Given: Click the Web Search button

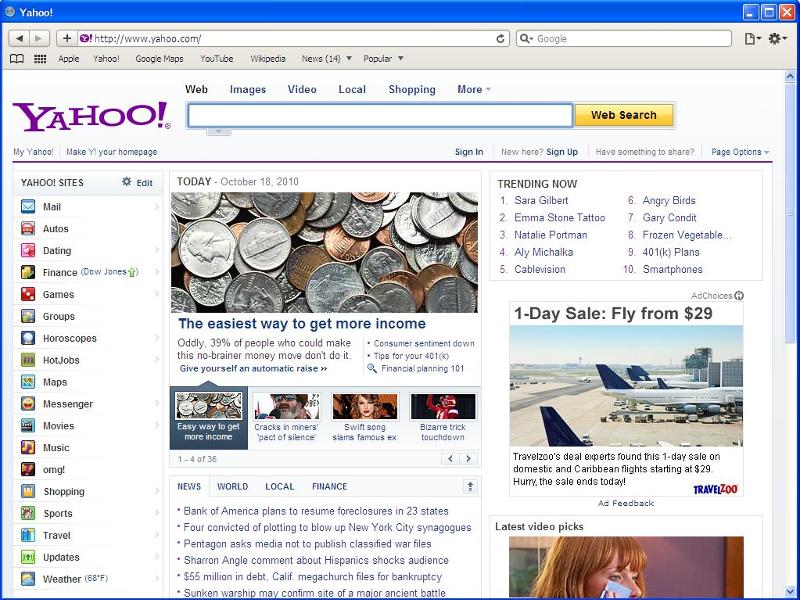Looking at the screenshot, I should pyautogui.click(x=623, y=115).
